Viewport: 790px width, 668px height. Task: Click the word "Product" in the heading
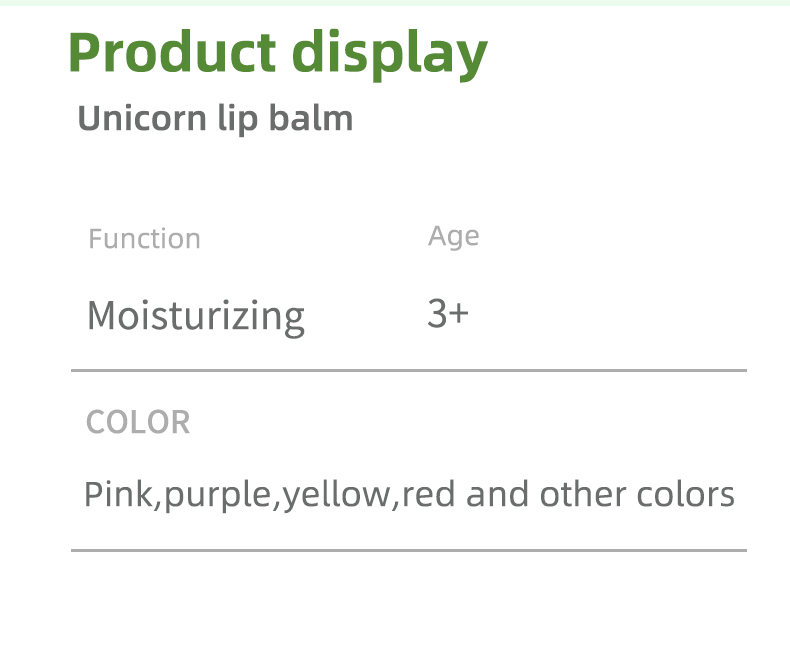click(172, 53)
